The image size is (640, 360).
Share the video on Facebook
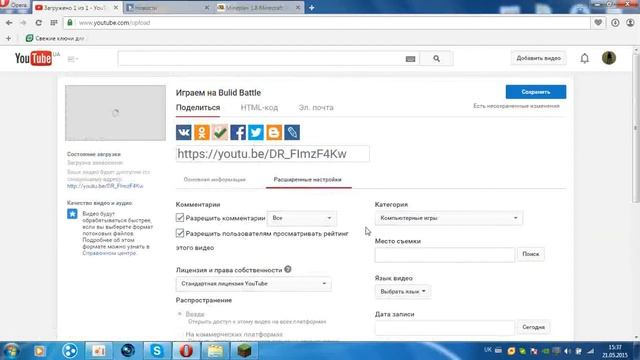pyautogui.click(x=238, y=132)
